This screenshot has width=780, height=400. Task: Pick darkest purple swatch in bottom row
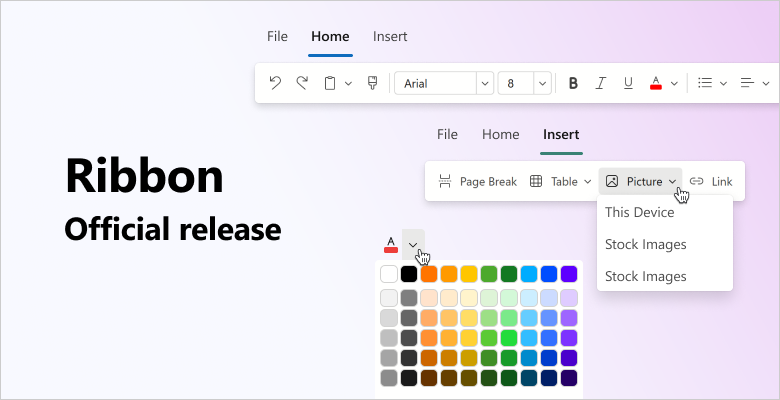pyautogui.click(x=569, y=378)
